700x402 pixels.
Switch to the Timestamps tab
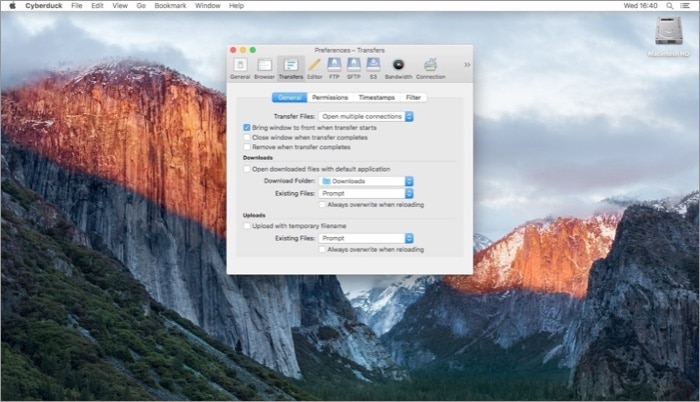click(x=376, y=98)
